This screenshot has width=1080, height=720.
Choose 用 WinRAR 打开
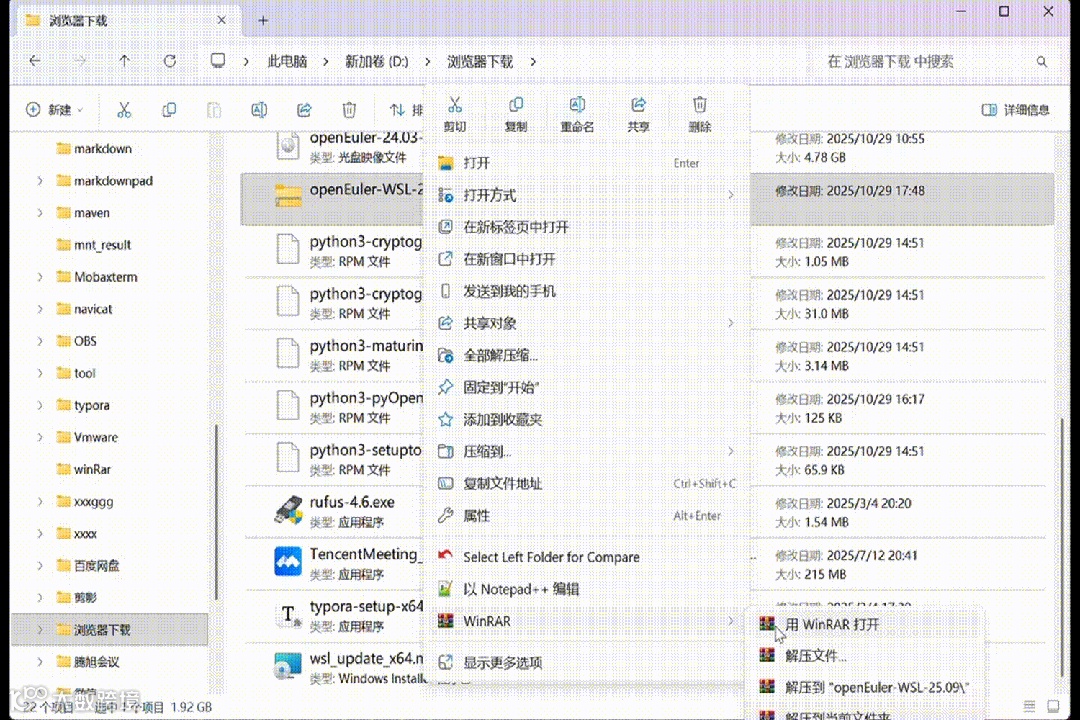tap(866, 624)
